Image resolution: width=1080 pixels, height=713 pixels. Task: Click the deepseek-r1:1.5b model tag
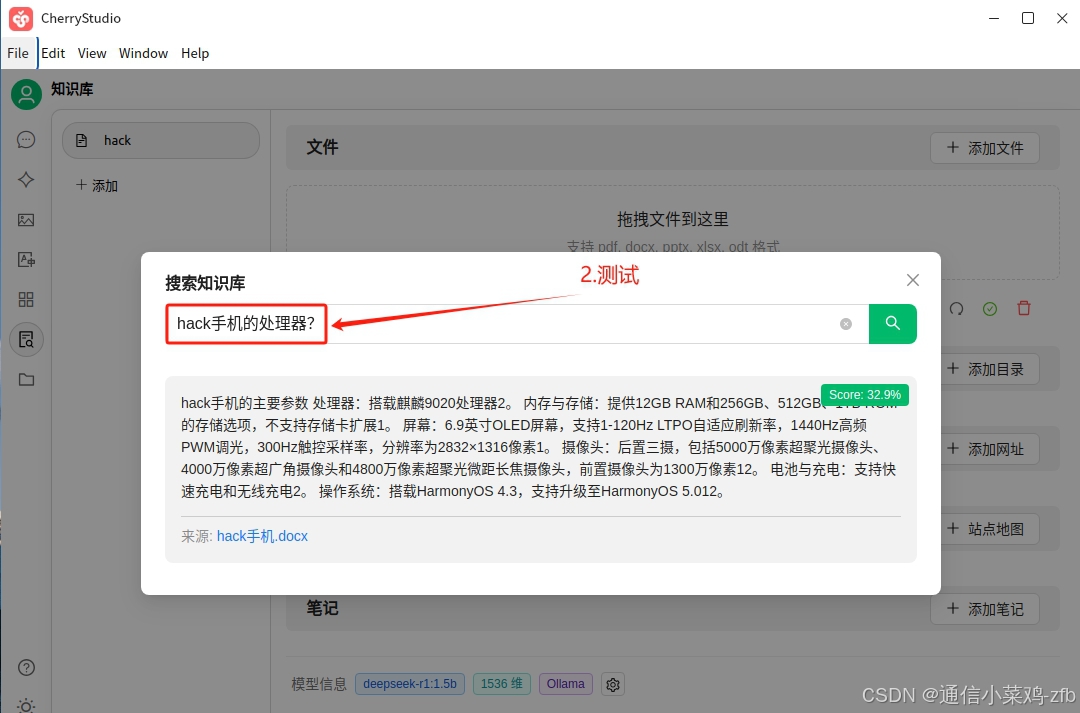[410, 684]
